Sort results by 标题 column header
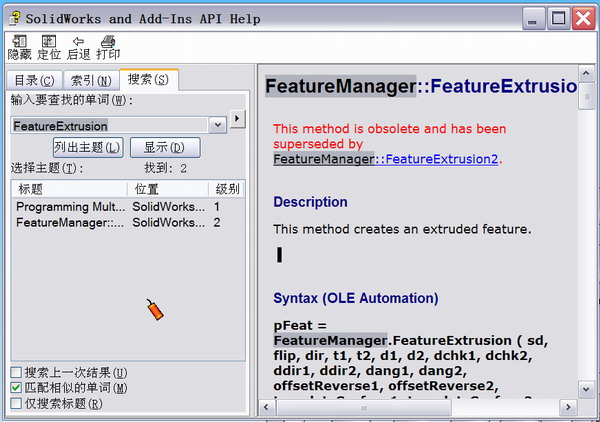Viewport: 600px width, 422px height. (x=69, y=189)
